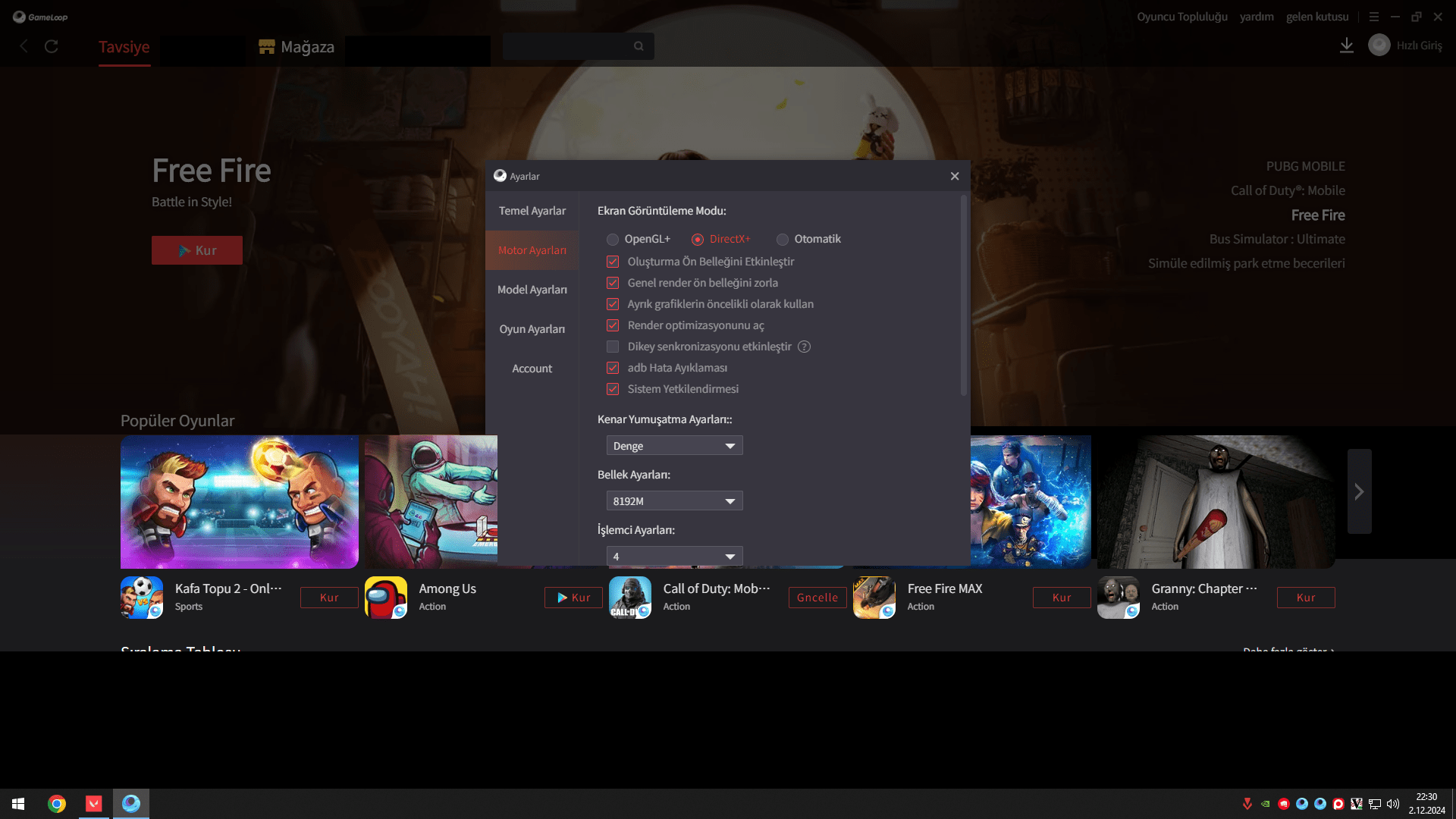Select PUBG MOBILE in banner list
This screenshot has width=1456, height=819.
tap(1306, 166)
